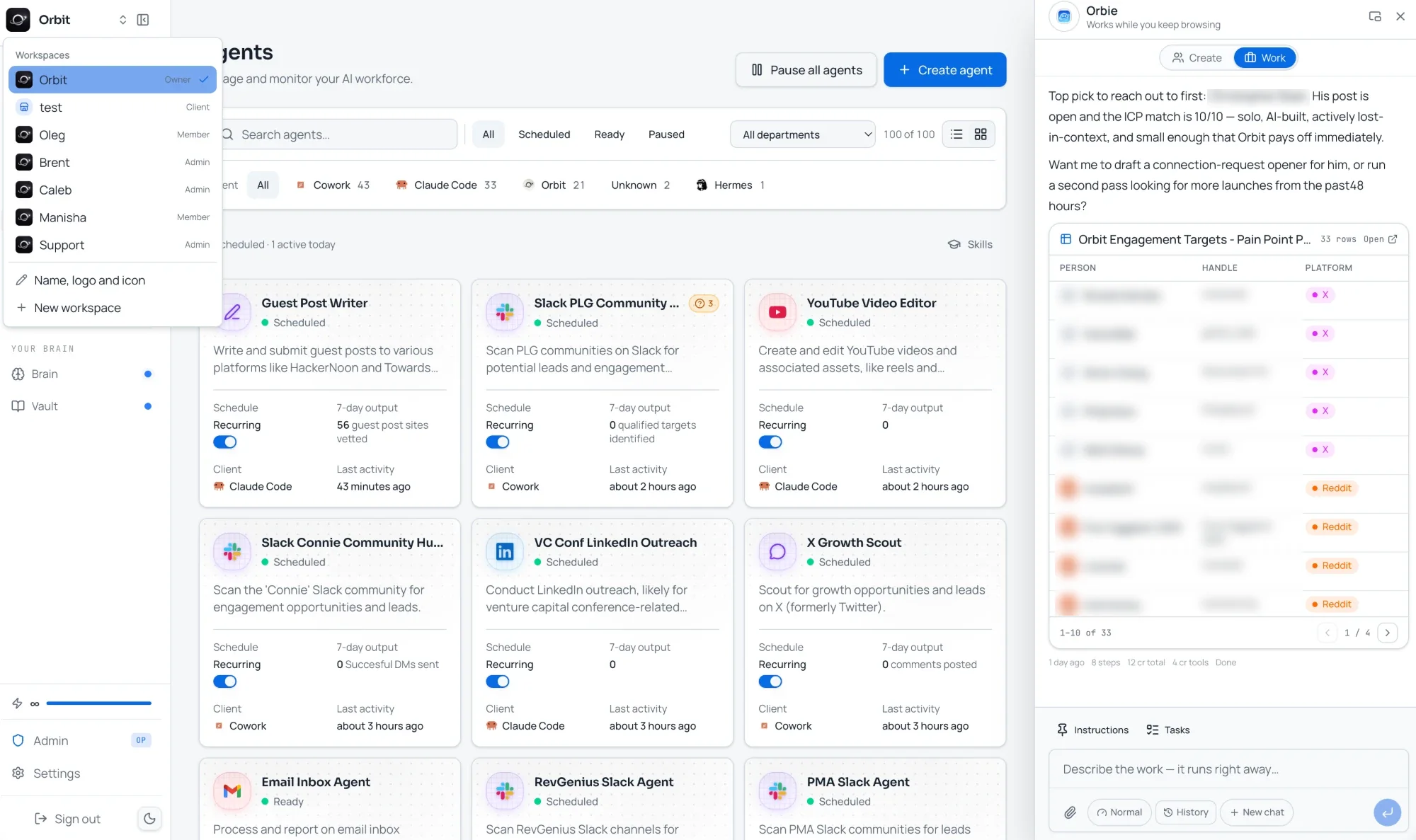Filter agents by Scheduled tab
The height and width of the screenshot is (840, 1416).
pyautogui.click(x=544, y=134)
